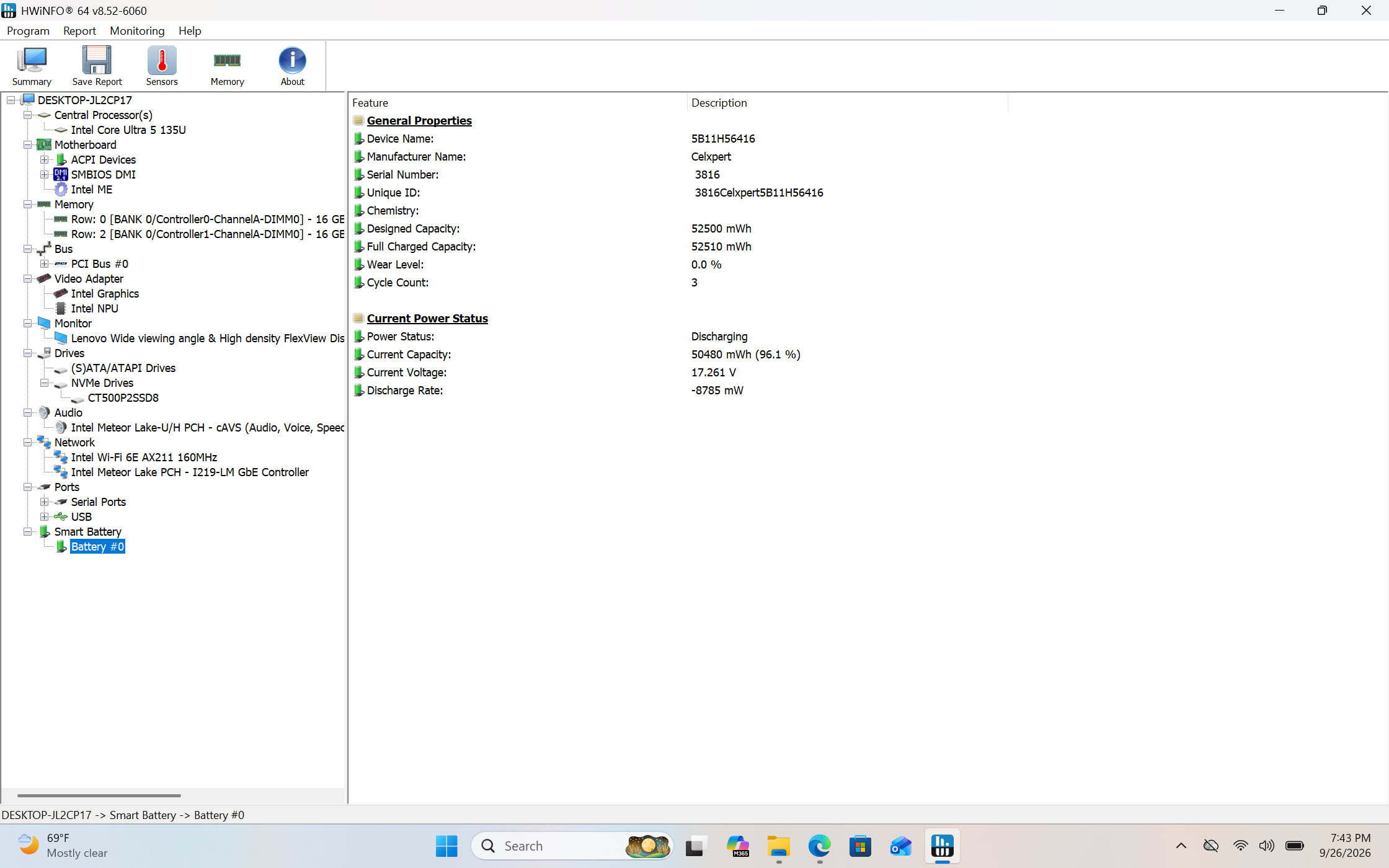The width and height of the screenshot is (1389, 868).
Task: Expand the PCI Bus #0 node
Action: 45,263
